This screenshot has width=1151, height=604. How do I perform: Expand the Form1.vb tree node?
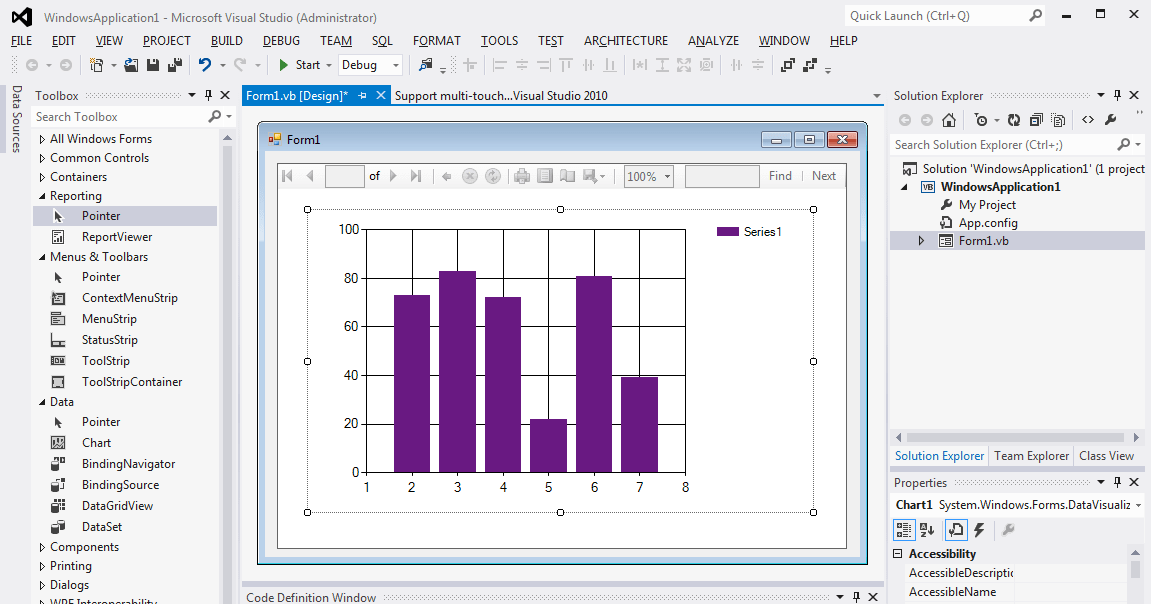point(919,240)
